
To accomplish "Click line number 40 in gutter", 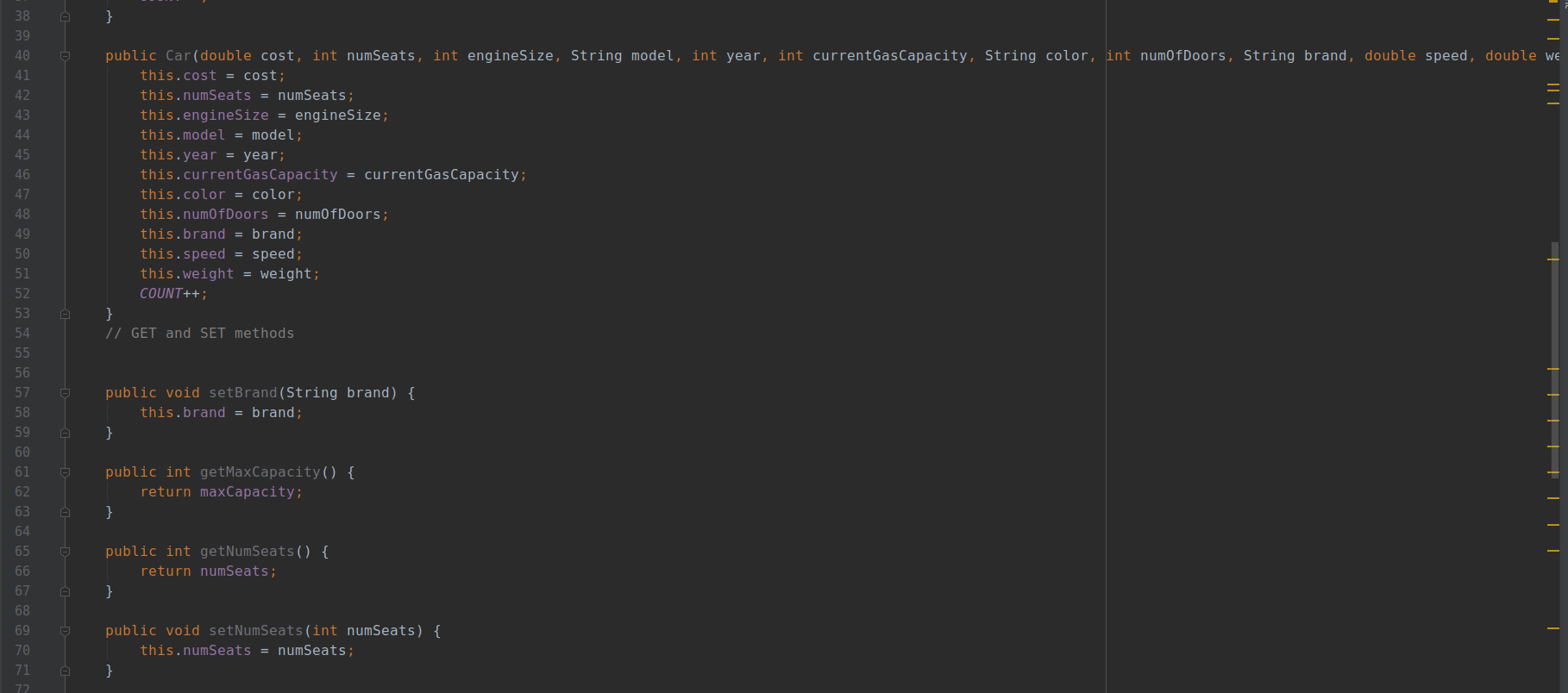I will point(22,56).
